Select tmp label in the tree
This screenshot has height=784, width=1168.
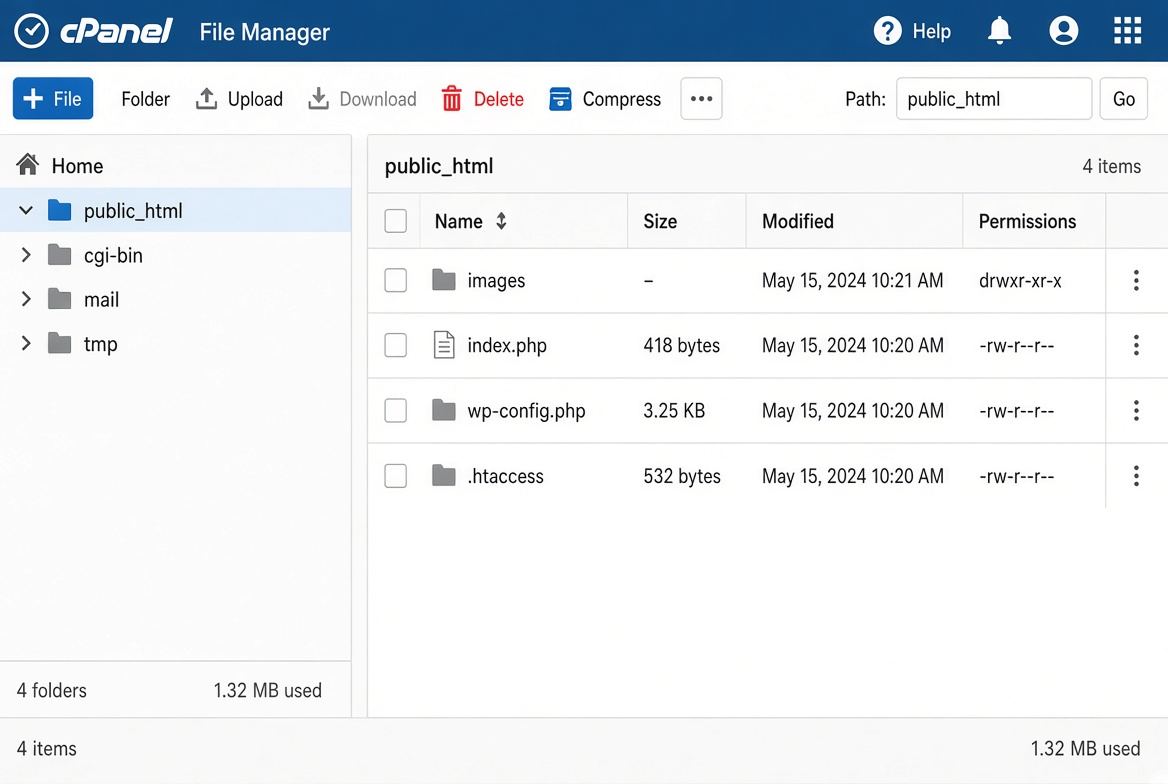[101, 344]
